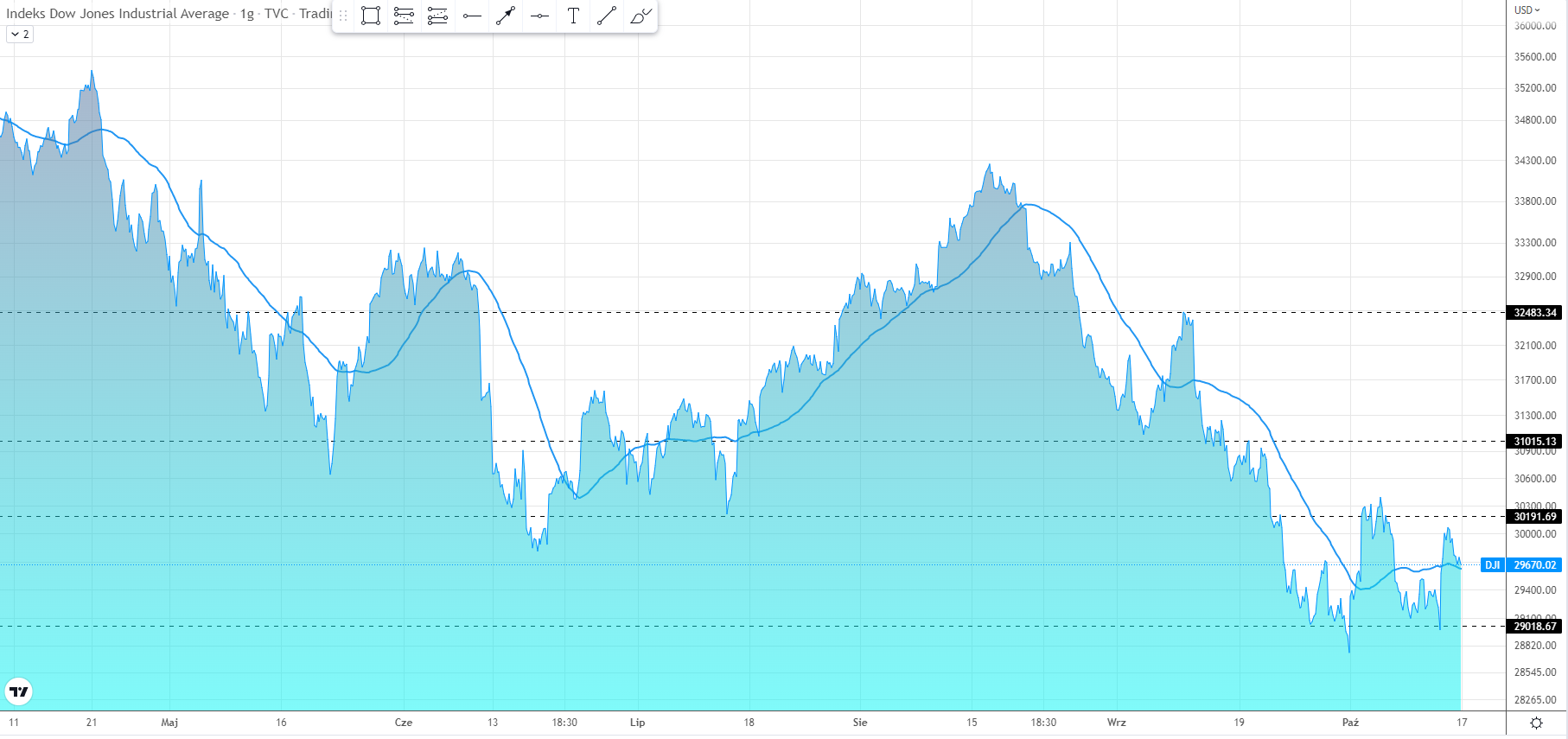
Task: Click the Wrz date label on time axis
Action: (x=1117, y=723)
